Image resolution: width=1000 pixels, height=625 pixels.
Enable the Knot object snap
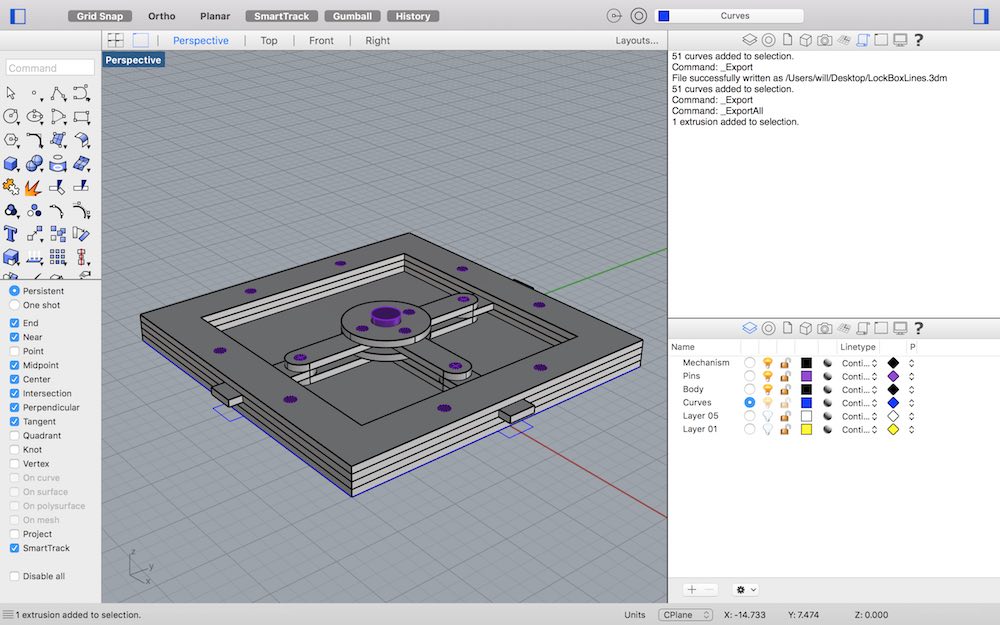coord(14,450)
